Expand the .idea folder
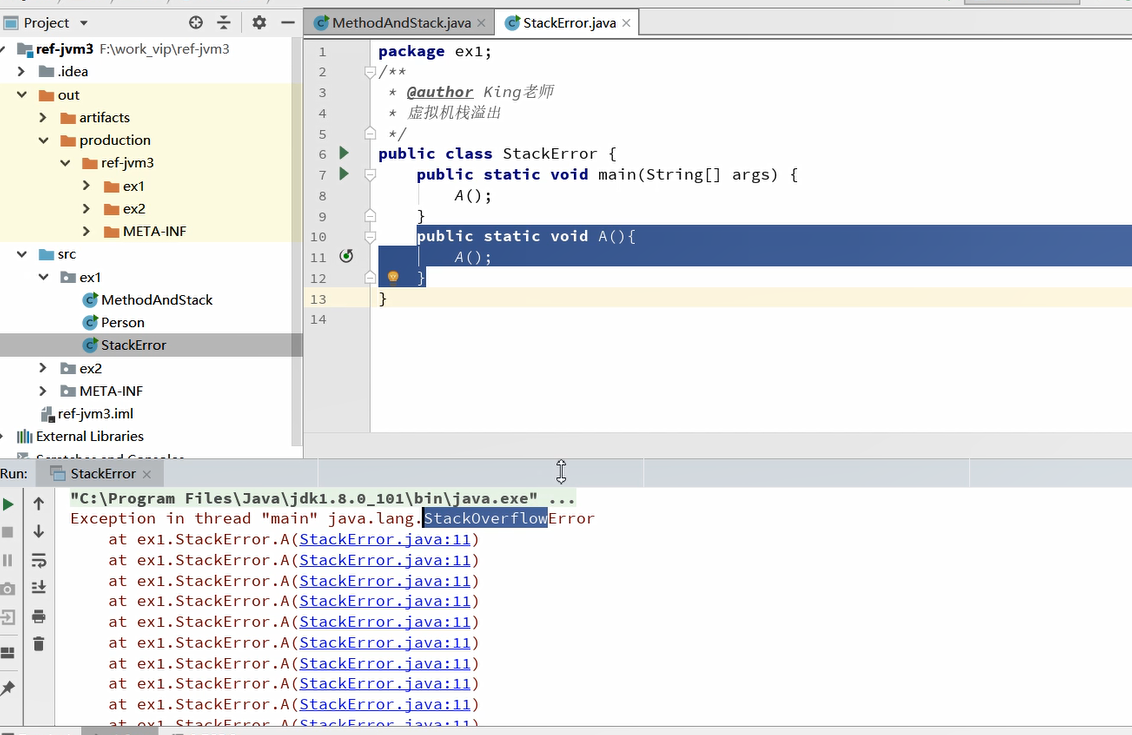Image resolution: width=1132 pixels, height=735 pixels. 21,71
